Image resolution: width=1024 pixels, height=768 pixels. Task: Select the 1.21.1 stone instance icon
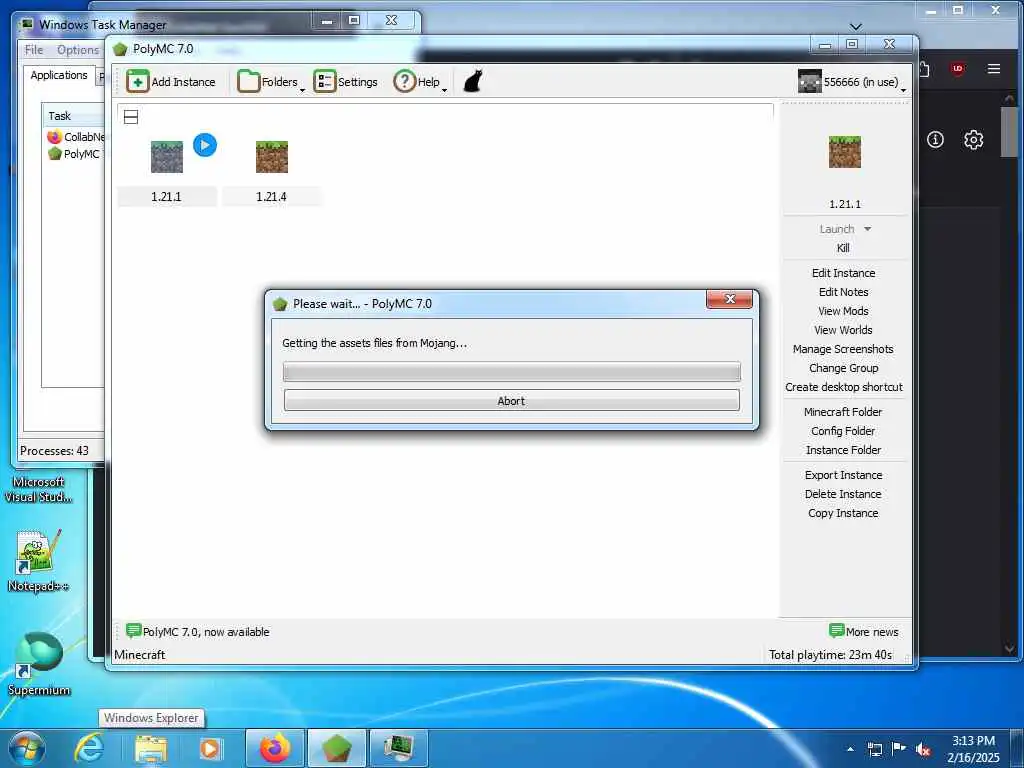tap(167, 157)
